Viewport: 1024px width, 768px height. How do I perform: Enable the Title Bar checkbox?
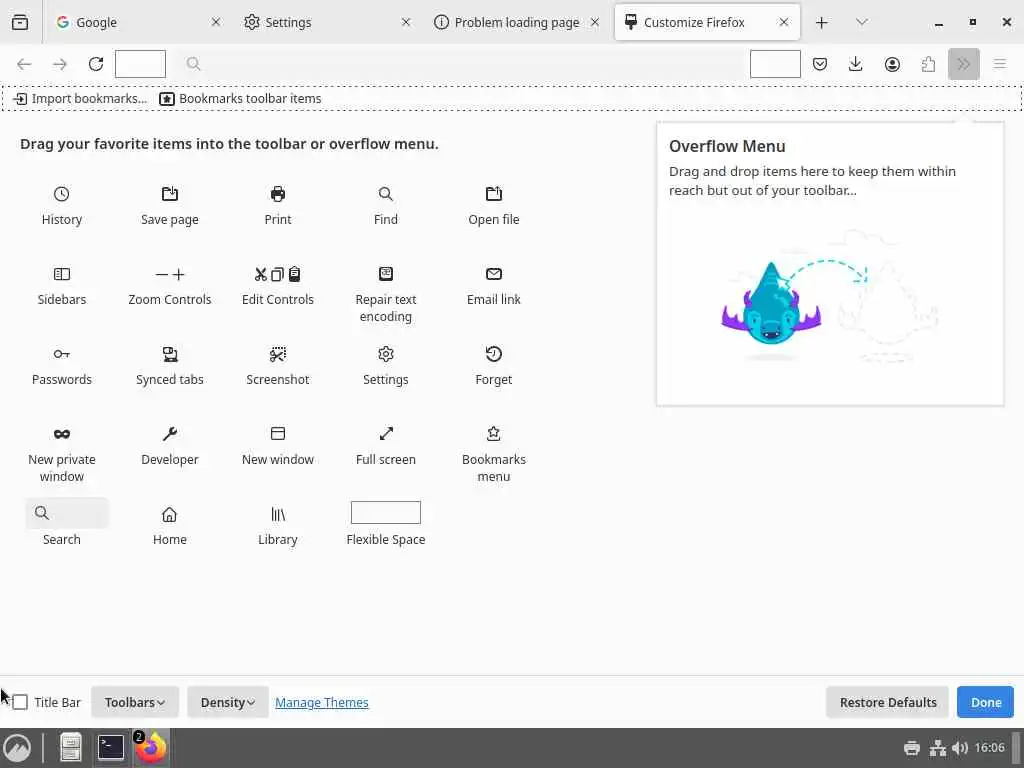(20, 702)
